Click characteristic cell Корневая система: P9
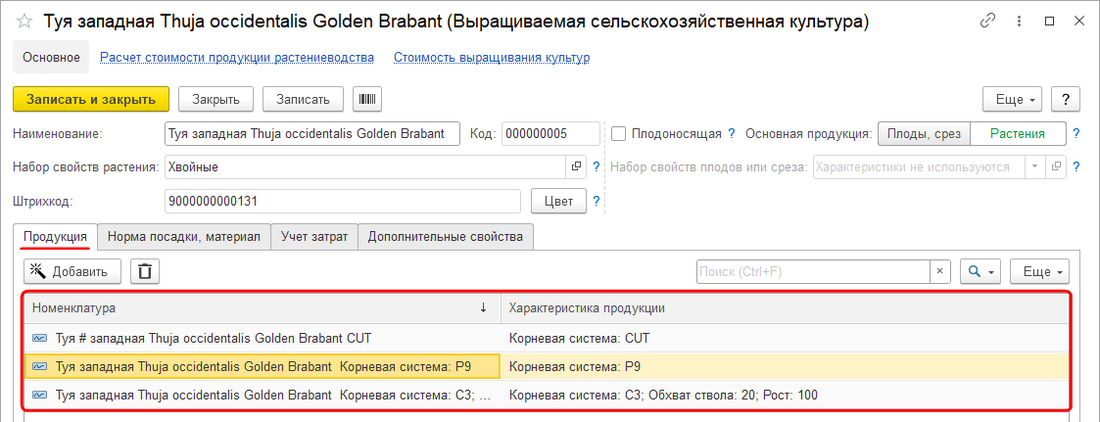 pos(785,367)
